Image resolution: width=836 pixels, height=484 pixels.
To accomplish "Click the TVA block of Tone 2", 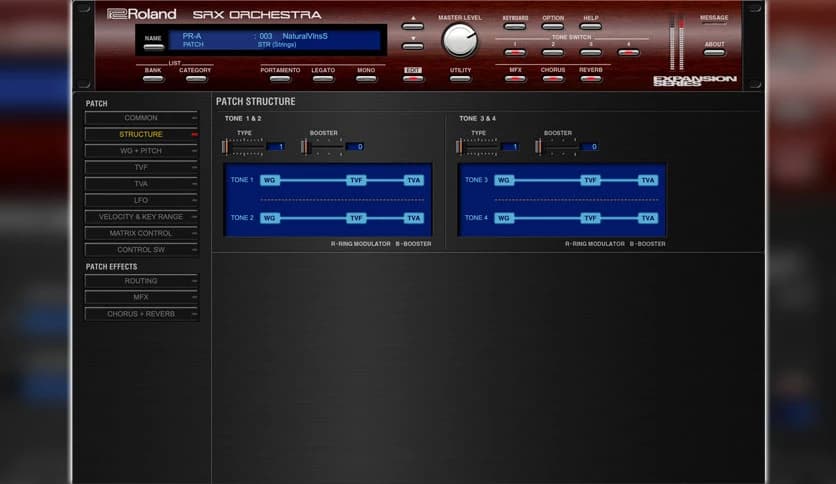I will (x=414, y=218).
